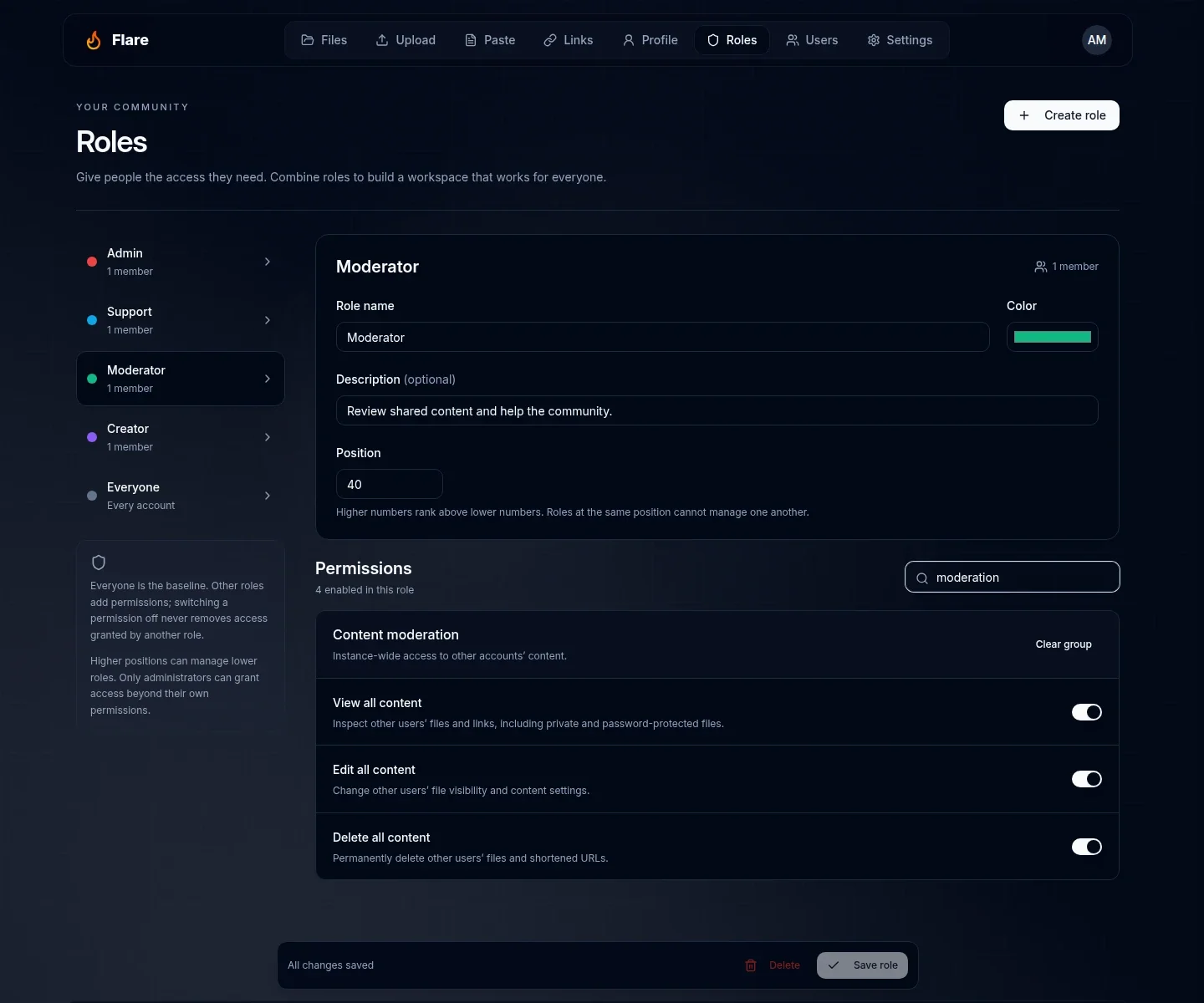The image size is (1204, 1003).
Task: Toggle the View all content permission
Action: click(1087, 712)
